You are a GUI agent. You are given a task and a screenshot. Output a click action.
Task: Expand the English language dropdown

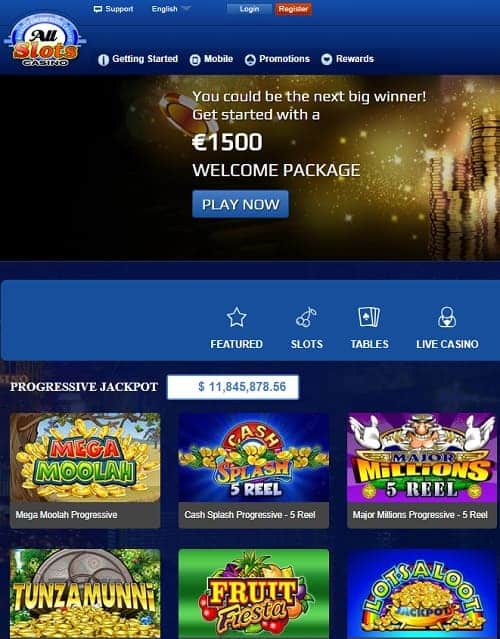[x=170, y=9]
